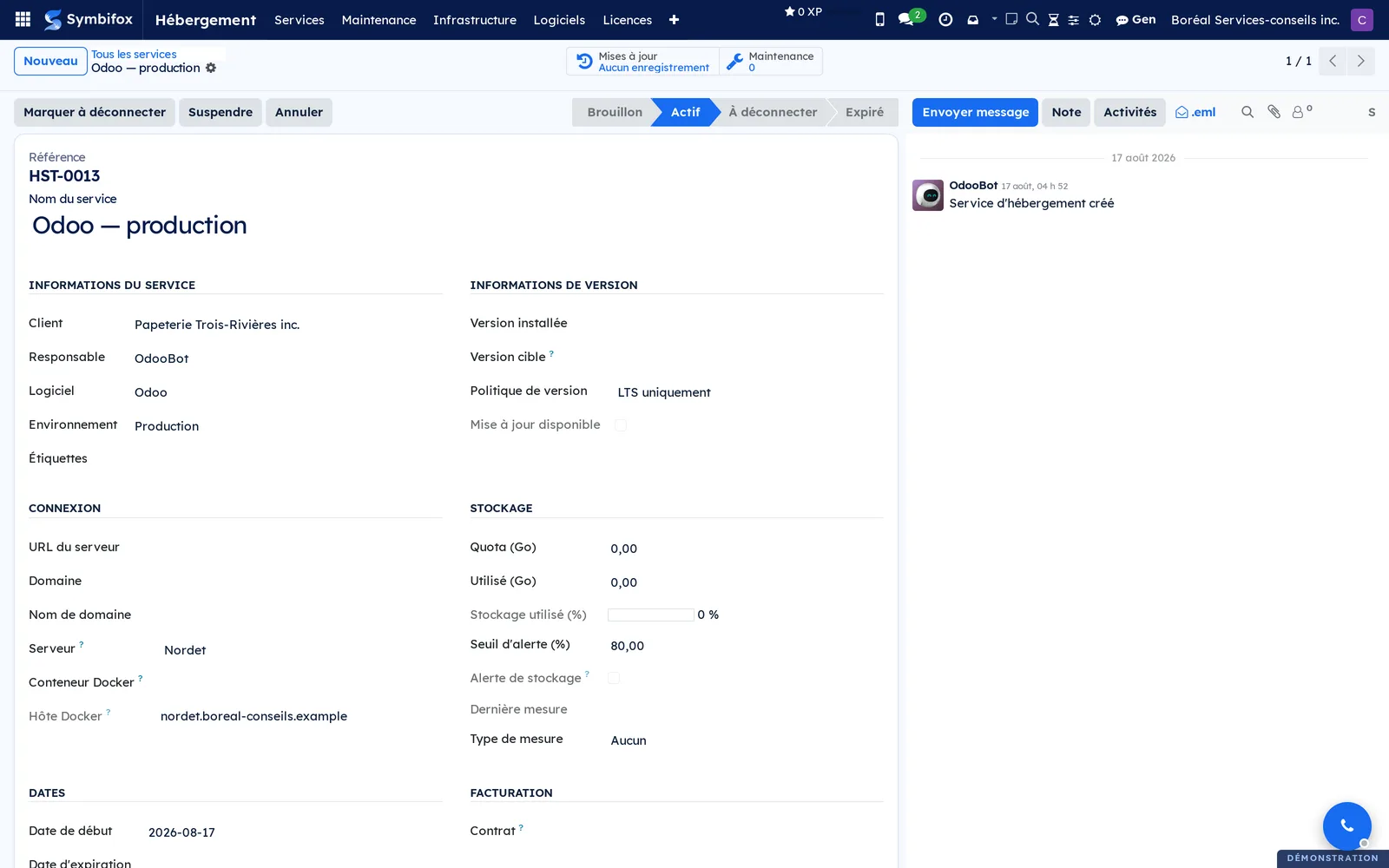
Task: Open the clock activities icon
Action: pyautogui.click(x=945, y=19)
